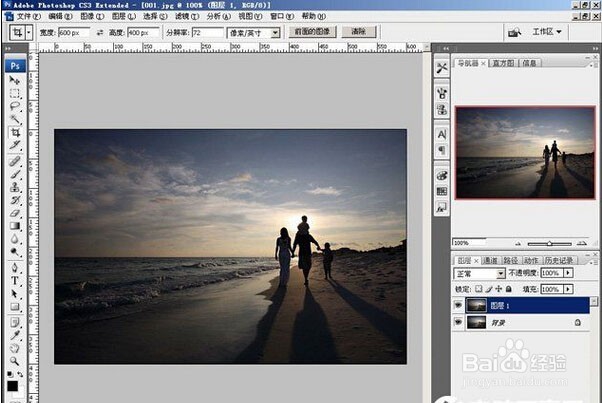This screenshot has width=602, height=403.
Task: Open the resolution units dropdown 像素/英寸
Action: [x=253, y=33]
